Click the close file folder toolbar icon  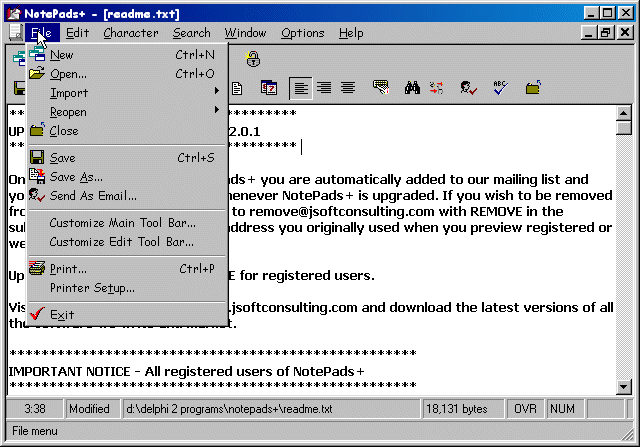click(x=533, y=88)
